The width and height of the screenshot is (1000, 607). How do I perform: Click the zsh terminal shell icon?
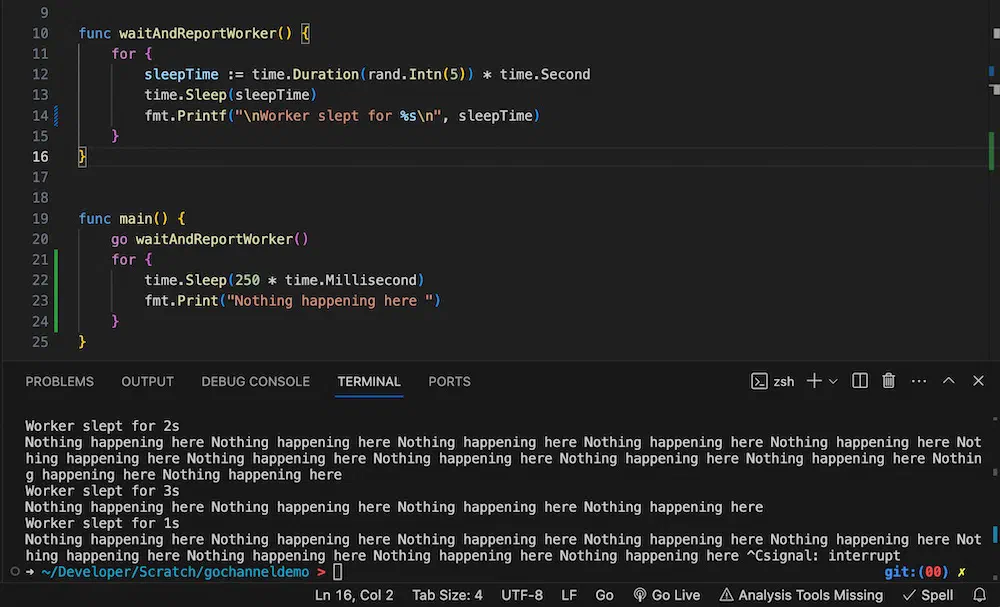tap(759, 381)
